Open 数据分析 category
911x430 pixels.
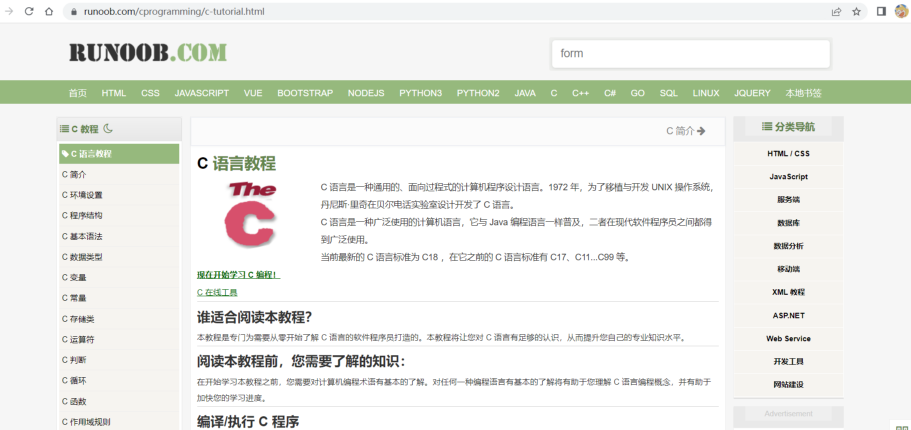tap(788, 246)
